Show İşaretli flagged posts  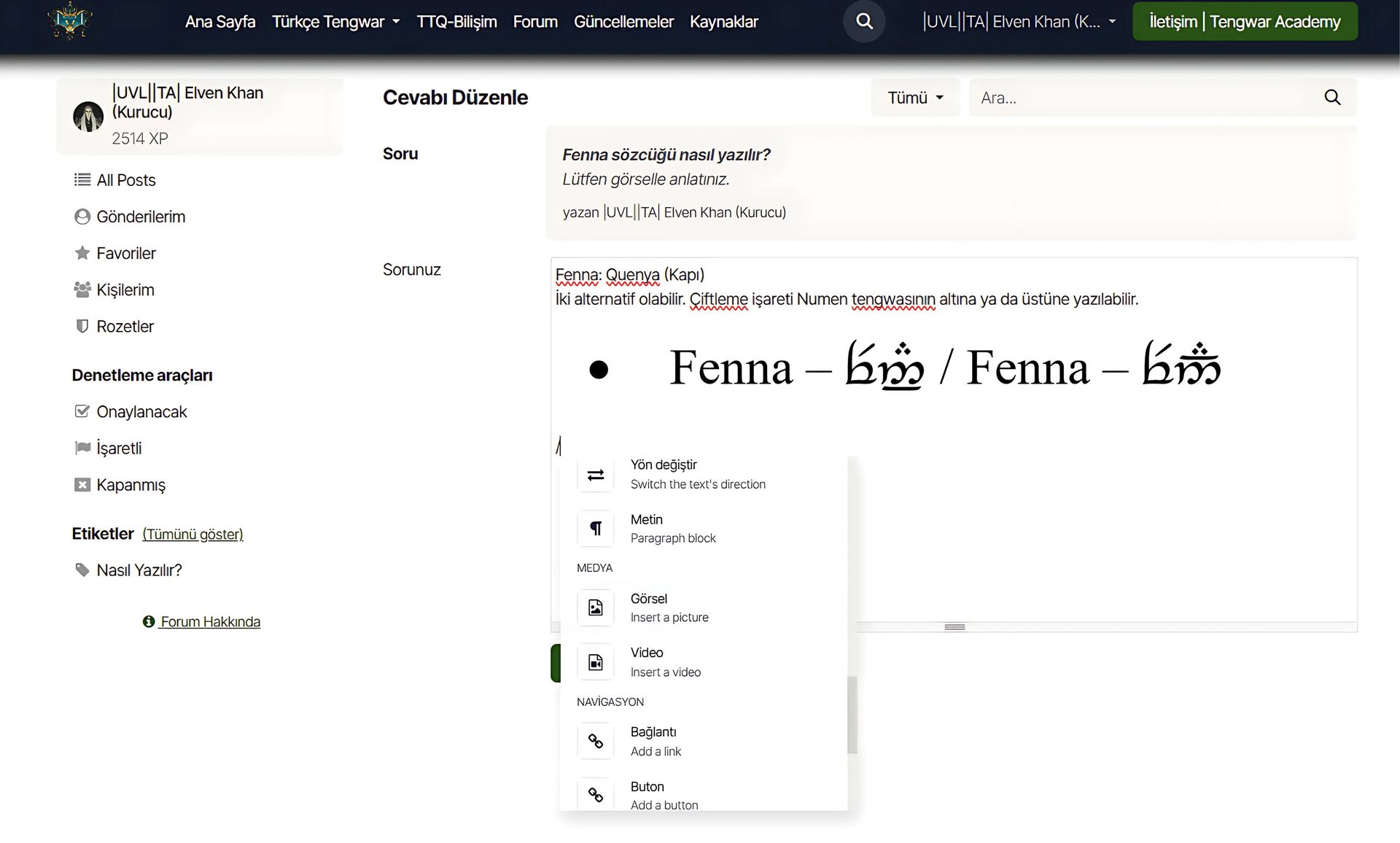tap(119, 448)
